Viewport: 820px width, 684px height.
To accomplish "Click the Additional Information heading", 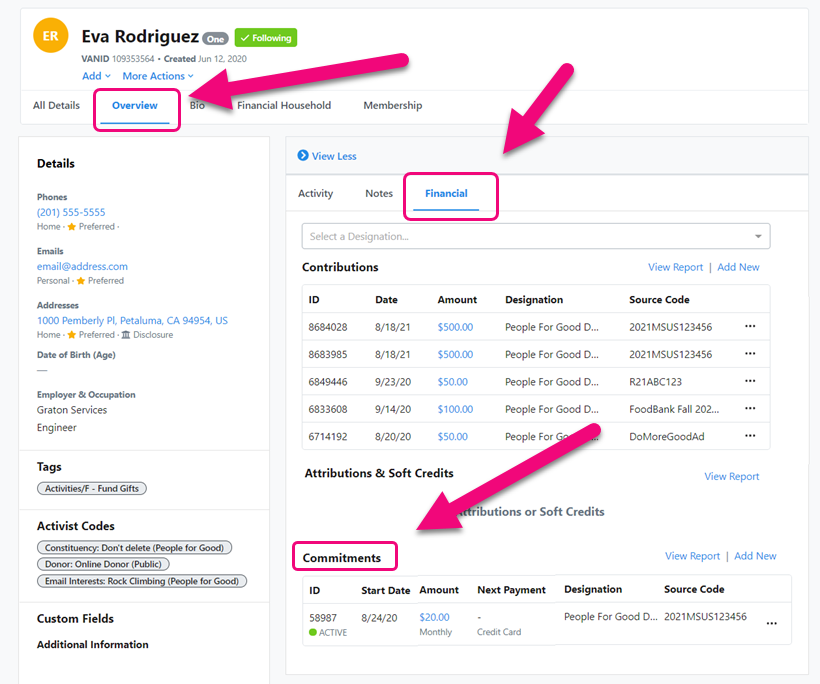I will click(x=93, y=644).
